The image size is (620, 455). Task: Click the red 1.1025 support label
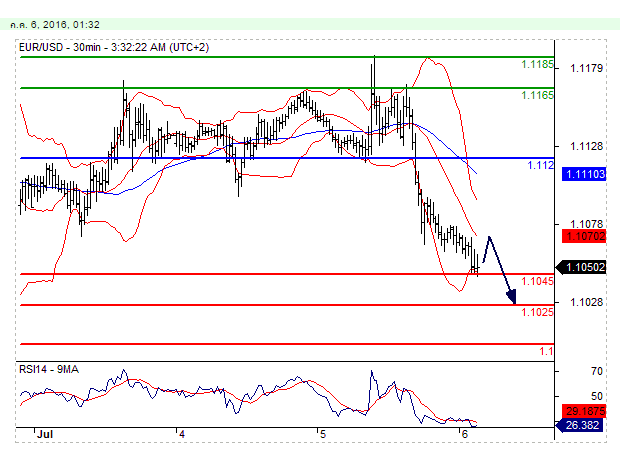click(537, 312)
